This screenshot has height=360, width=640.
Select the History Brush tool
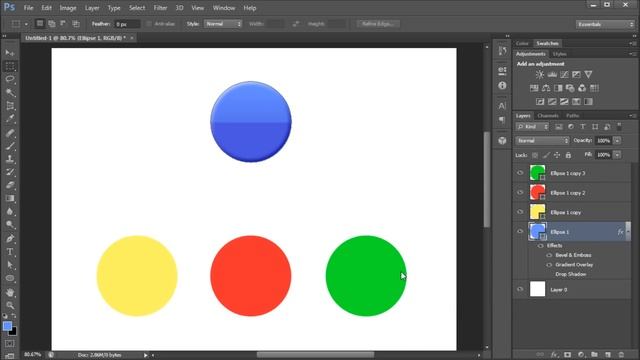tap(10, 172)
